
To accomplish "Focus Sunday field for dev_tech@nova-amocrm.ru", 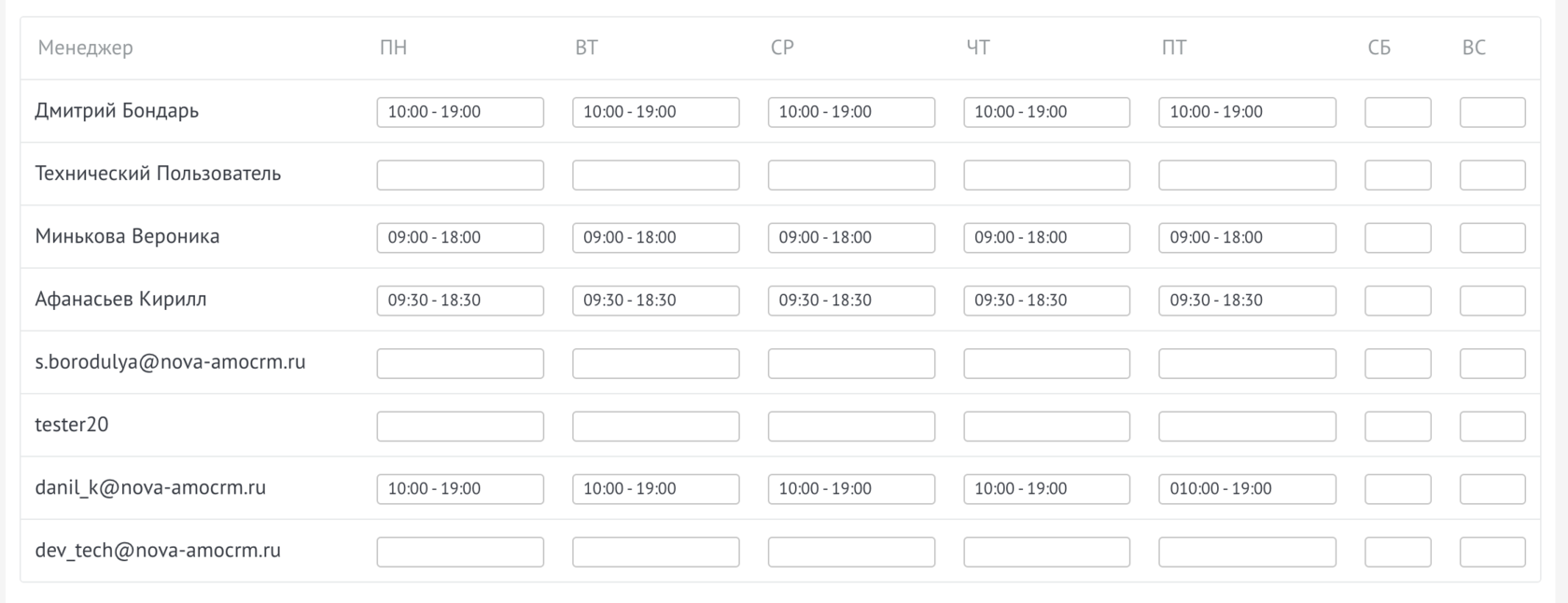I will (x=1492, y=552).
